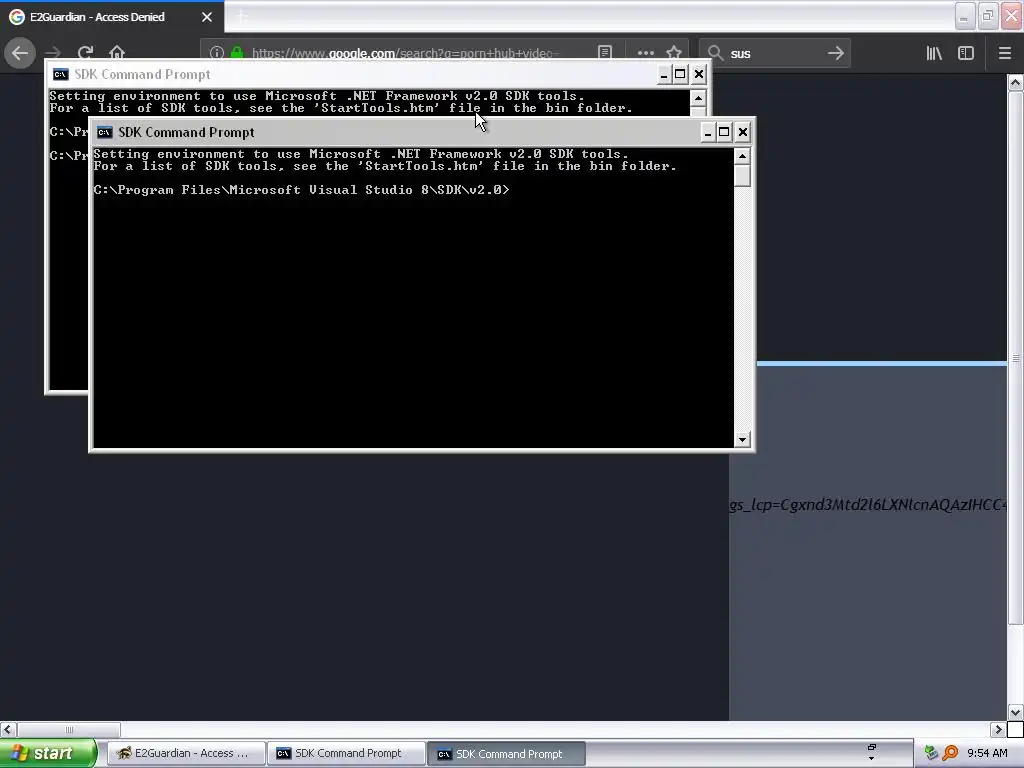1024x768 pixels.
Task: Switch to E2Guardian - Access taskbar button
Action: 186,753
